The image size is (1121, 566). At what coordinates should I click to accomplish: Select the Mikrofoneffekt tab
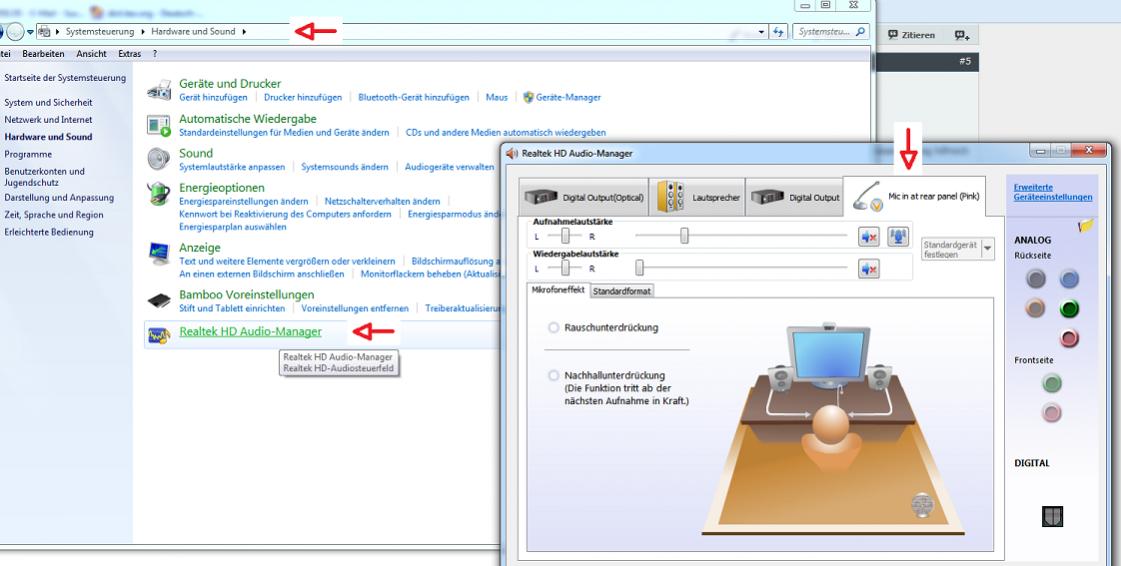[x=558, y=290]
